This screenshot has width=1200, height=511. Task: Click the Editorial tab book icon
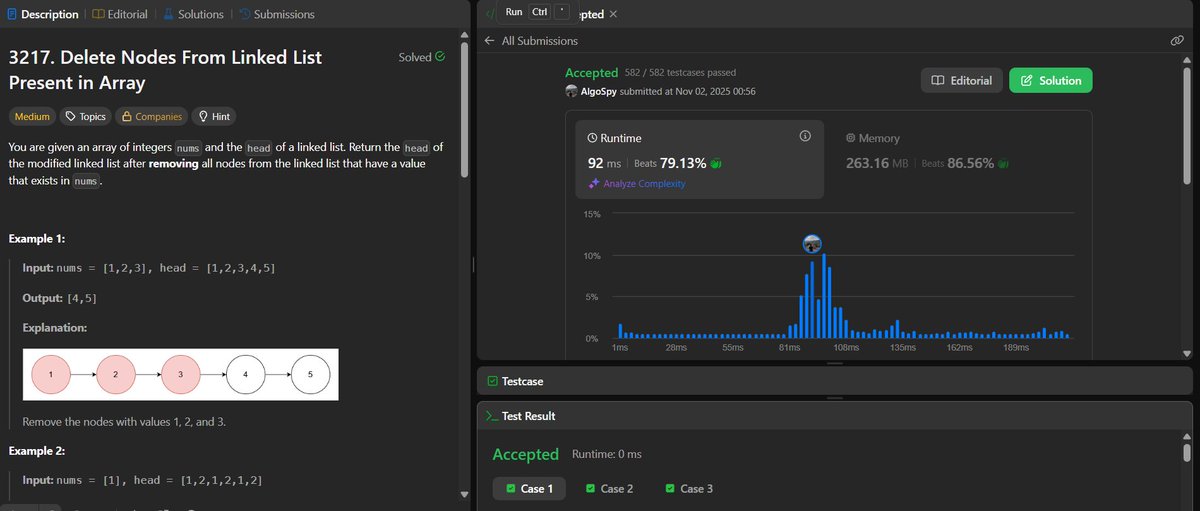(x=98, y=14)
